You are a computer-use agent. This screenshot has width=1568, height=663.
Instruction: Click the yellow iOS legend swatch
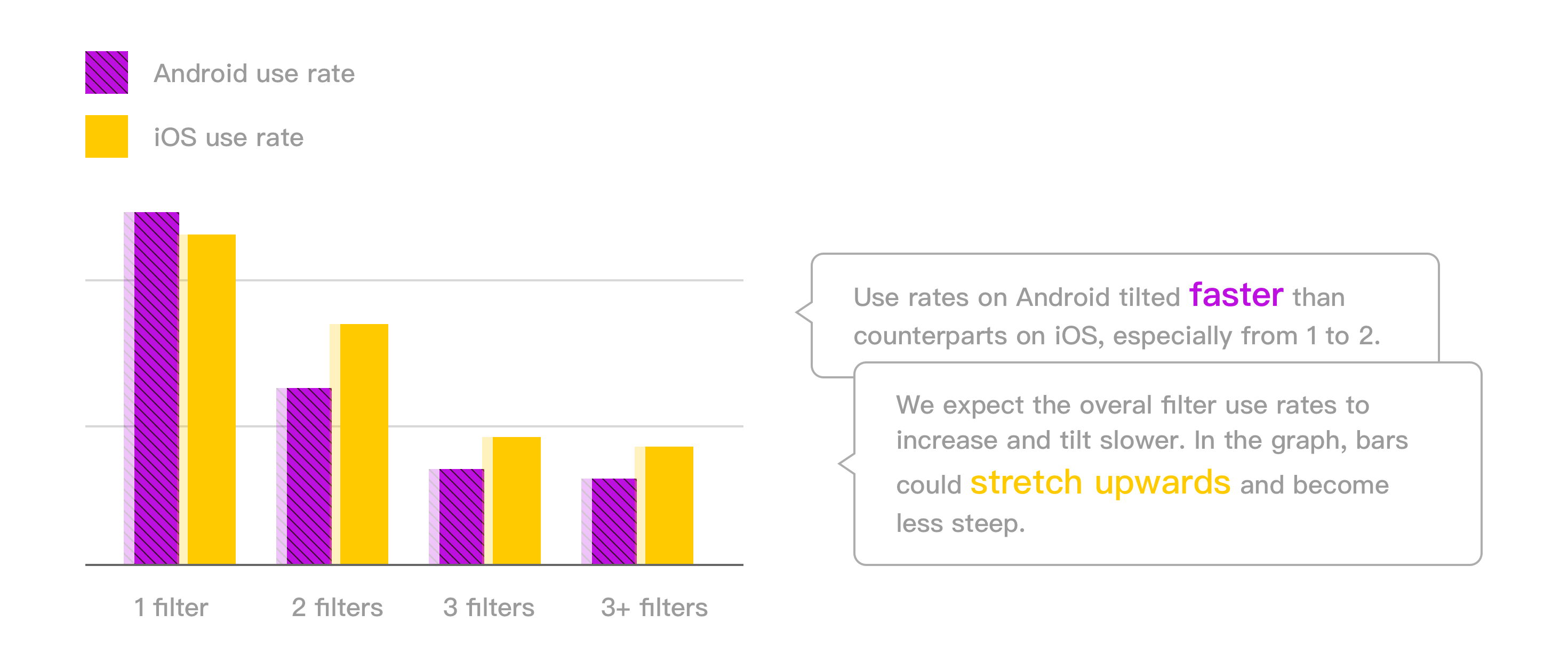[x=107, y=136]
